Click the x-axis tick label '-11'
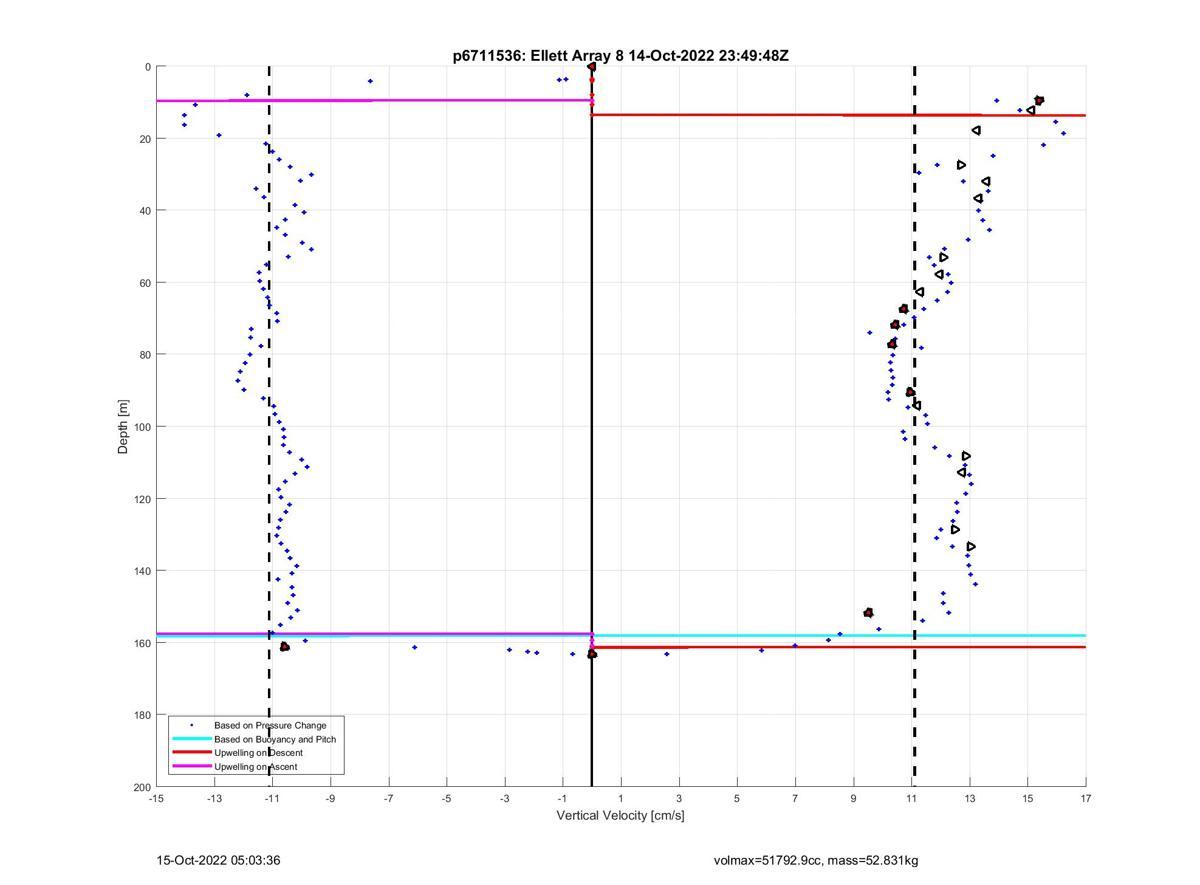 [x=272, y=799]
